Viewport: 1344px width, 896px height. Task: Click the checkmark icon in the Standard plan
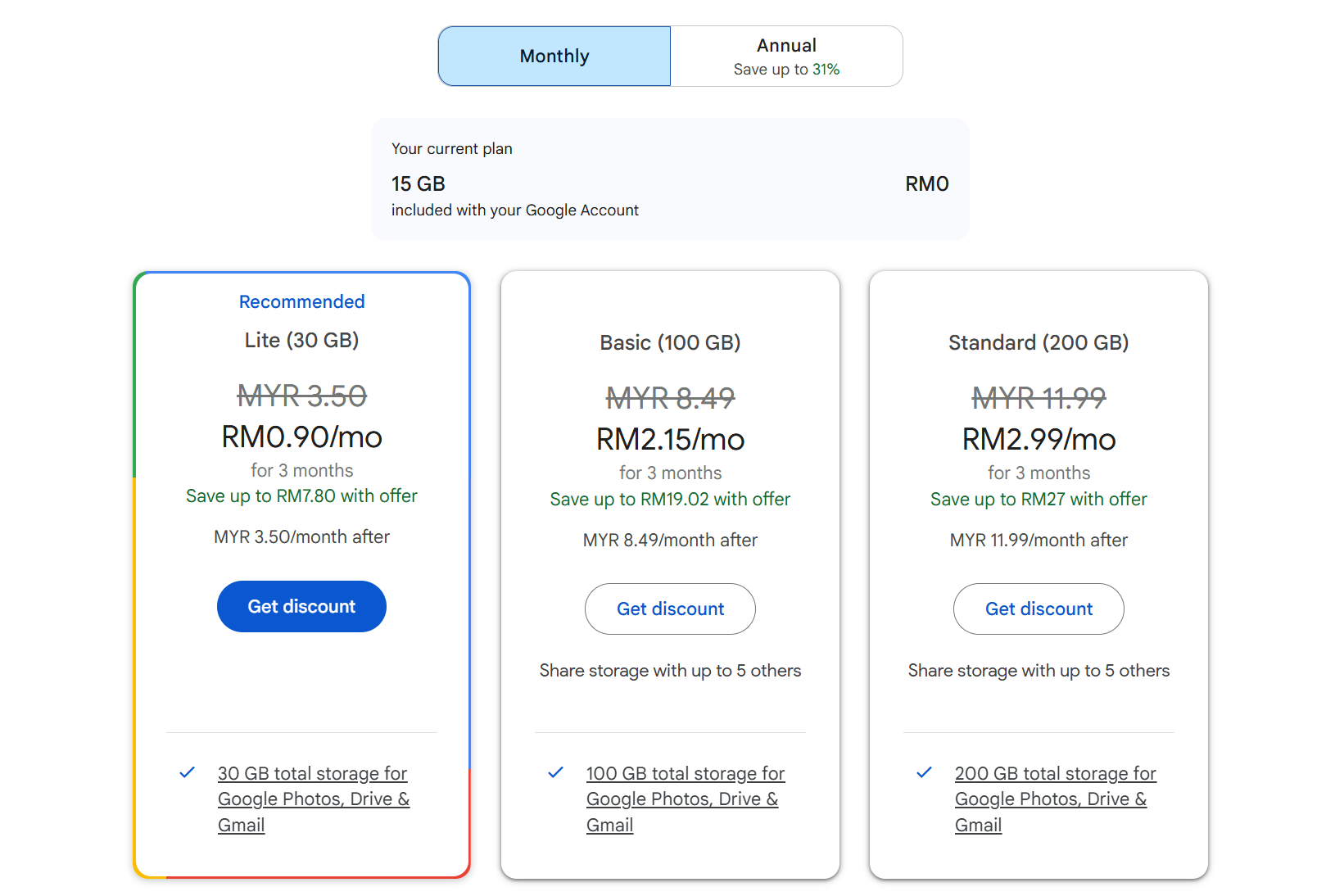click(925, 772)
